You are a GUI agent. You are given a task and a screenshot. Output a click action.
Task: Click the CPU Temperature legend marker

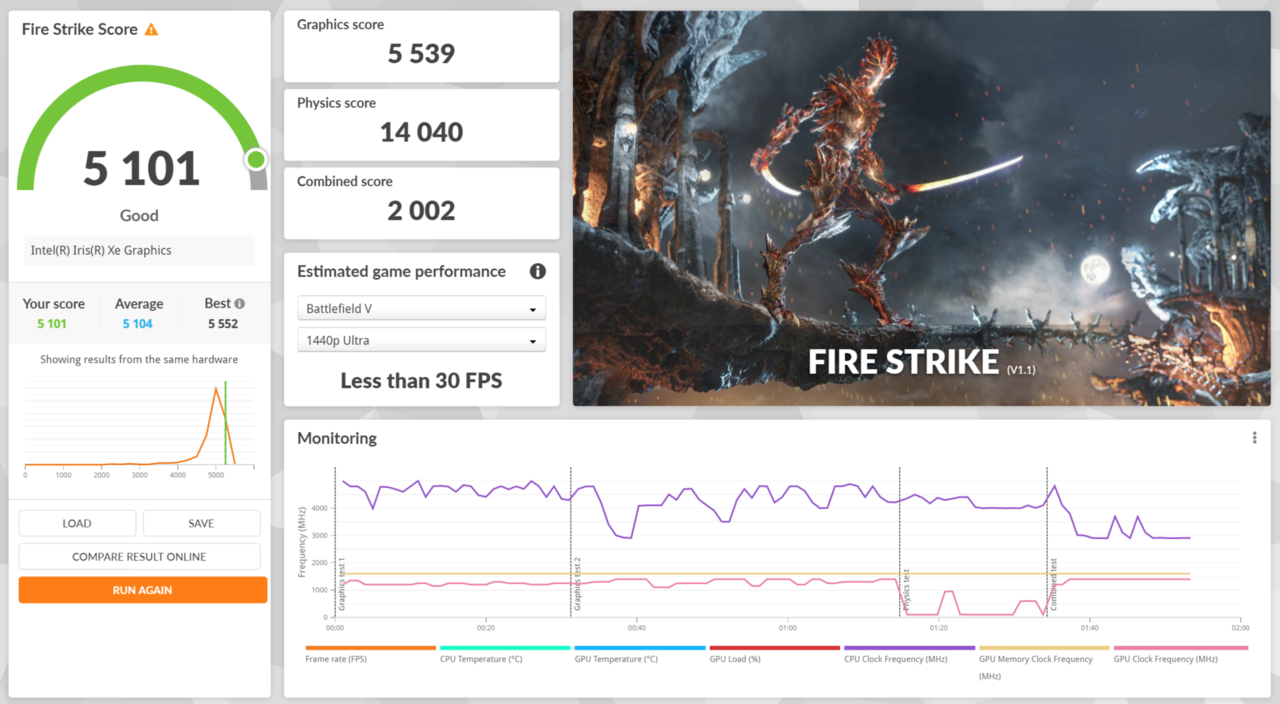[x=504, y=648]
